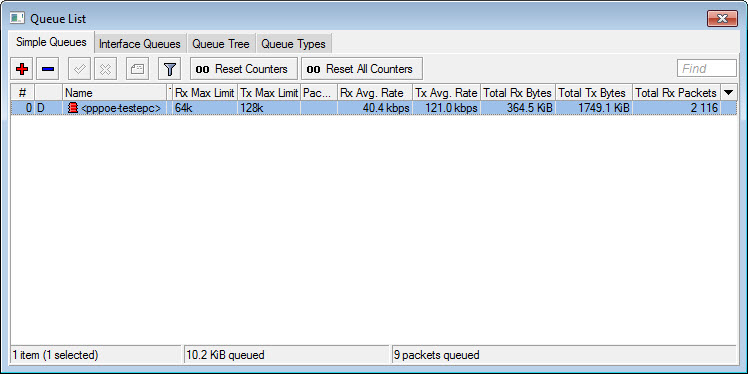The width and height of the screenshot is (748, 374).
Task: Open the comment note icon
Action: (x=137, y=69)
